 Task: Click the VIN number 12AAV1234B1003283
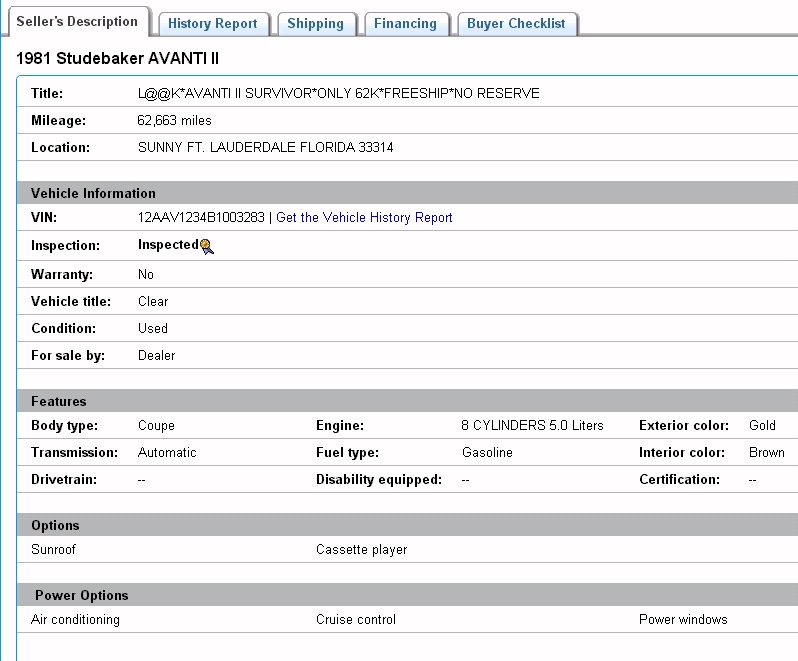pyautogui.click(x=201, y=218)
